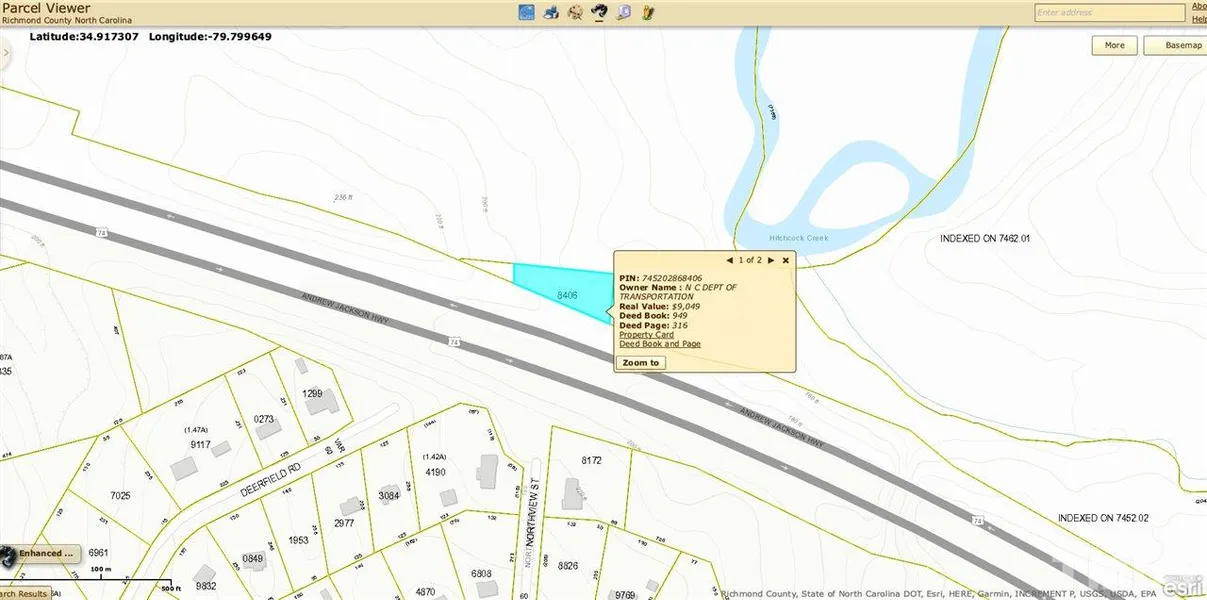Viewport: 1207px width, 600px height.
Task: Click the About link in the header
Action: (x=1198, y=6)
